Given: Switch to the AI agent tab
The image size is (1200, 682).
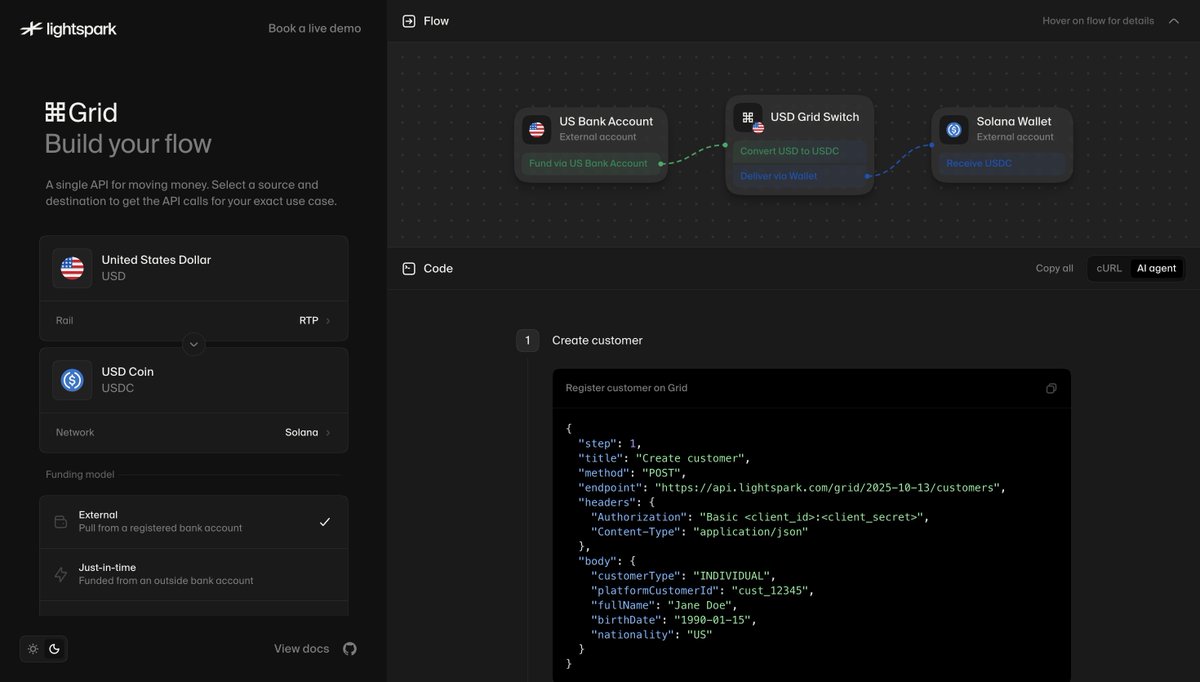Looking at the screenshot, I should 1156,268.
